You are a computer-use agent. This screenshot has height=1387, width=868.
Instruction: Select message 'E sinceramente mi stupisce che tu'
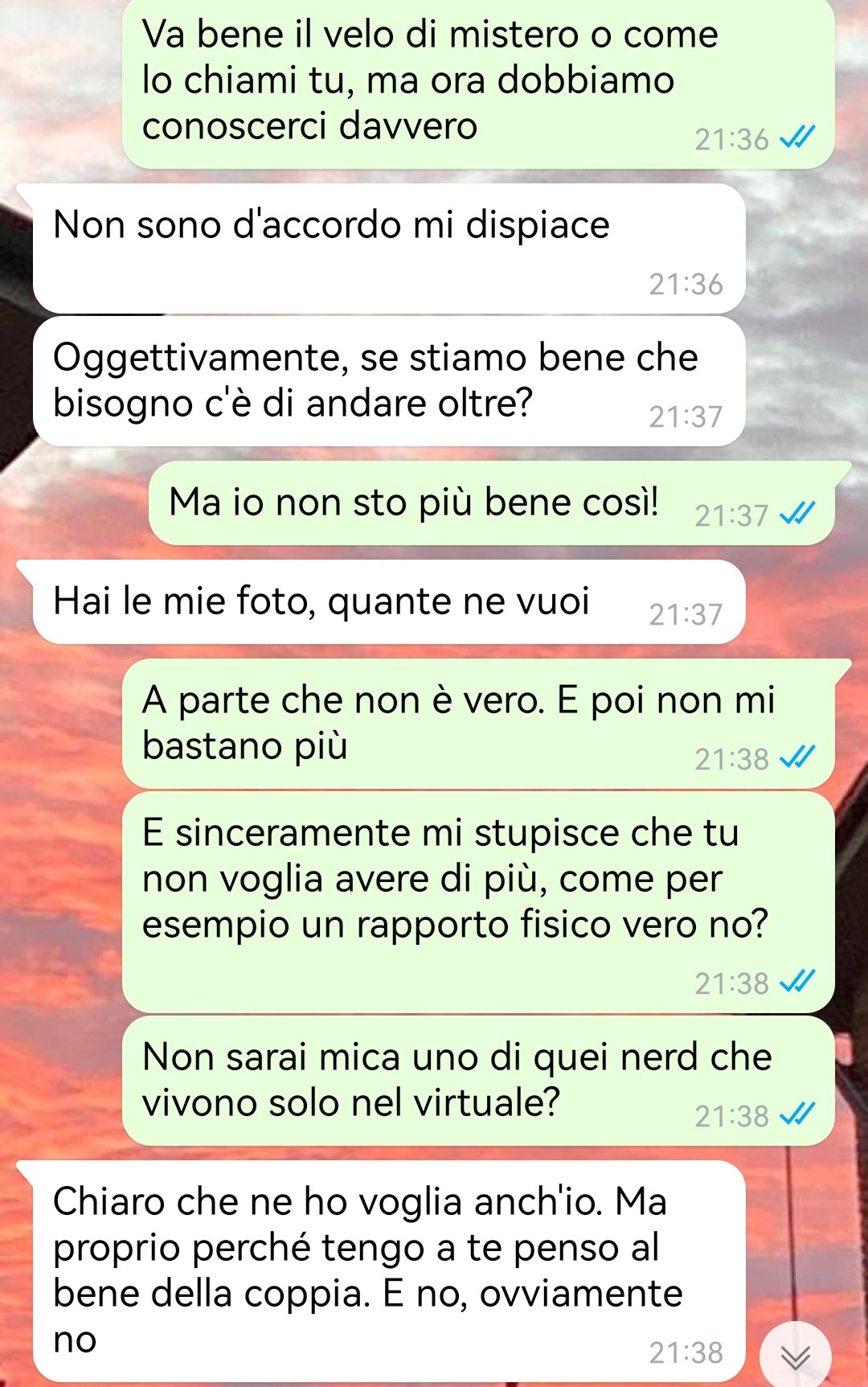tap(478, 902)
